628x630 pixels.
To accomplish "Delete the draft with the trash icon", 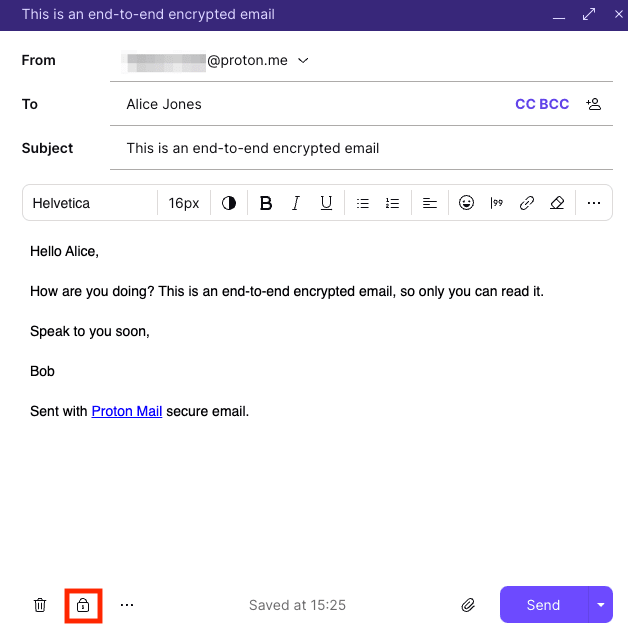I will [x=40, y=605].
